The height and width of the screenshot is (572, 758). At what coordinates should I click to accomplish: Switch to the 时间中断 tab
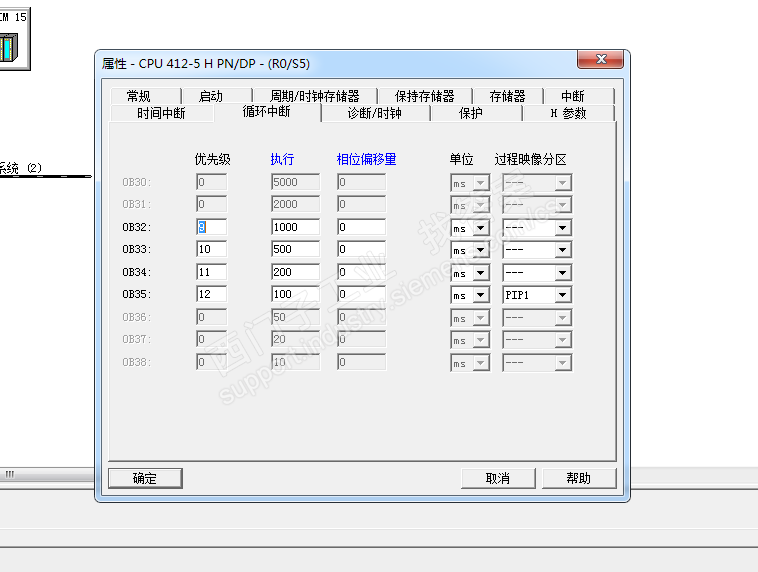[161, 113]
